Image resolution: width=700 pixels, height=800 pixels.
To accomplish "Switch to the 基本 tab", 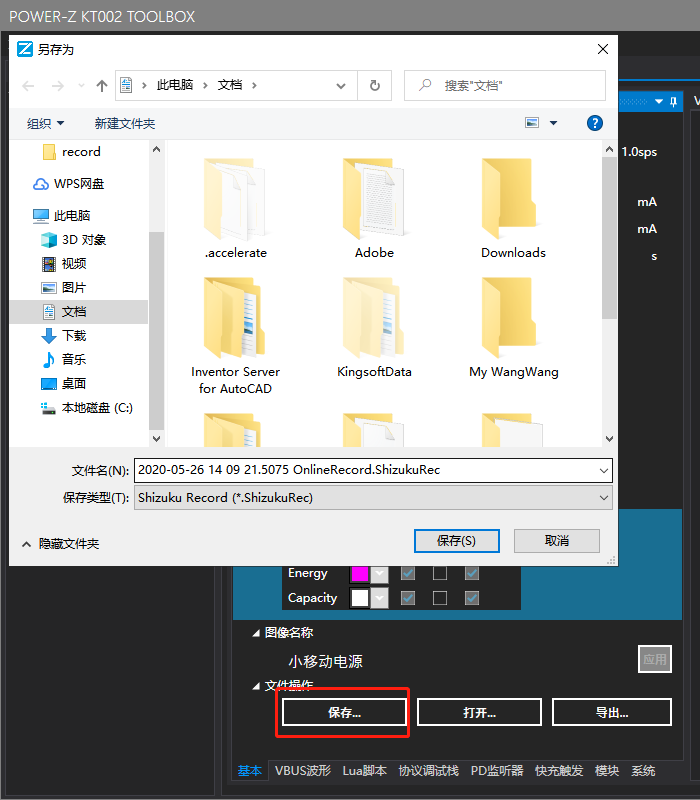I will [x=249, y=770].
